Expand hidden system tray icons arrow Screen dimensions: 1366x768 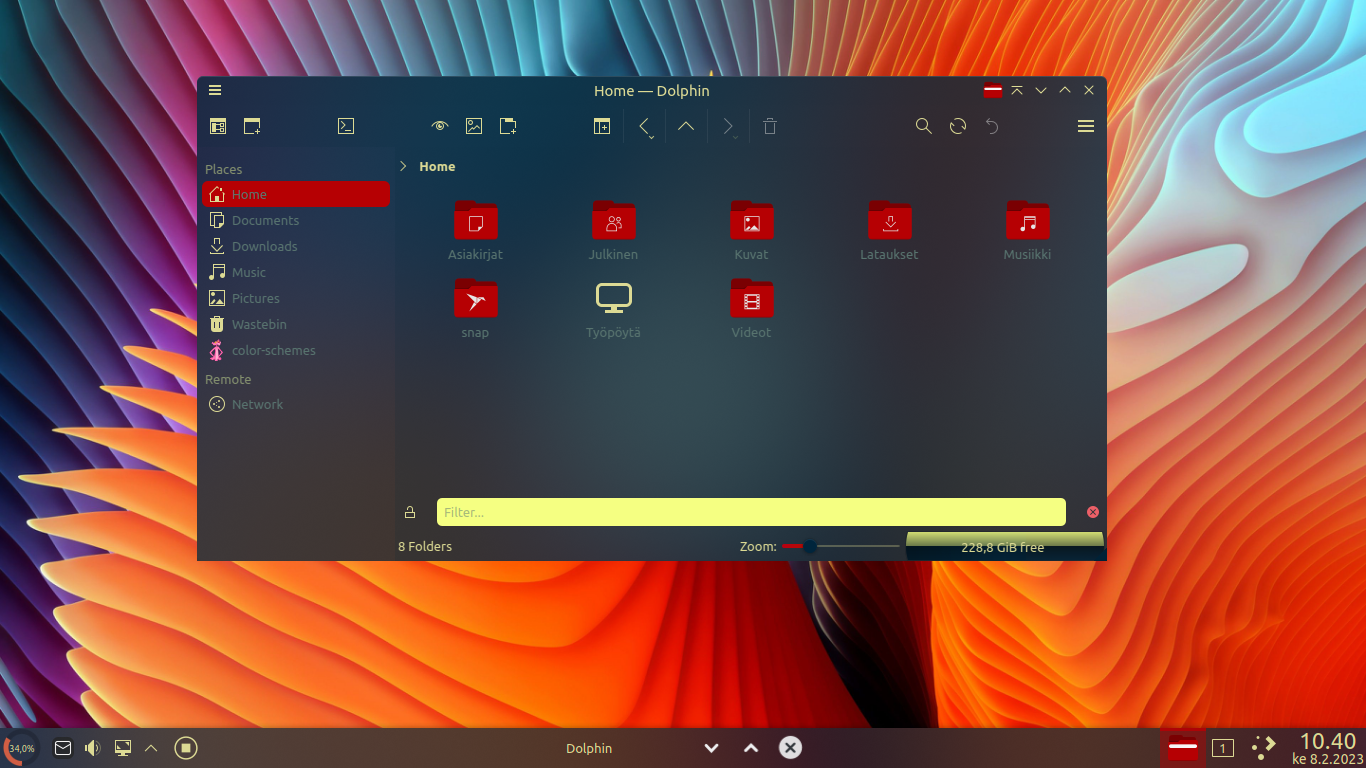click(x=151, y=747)
